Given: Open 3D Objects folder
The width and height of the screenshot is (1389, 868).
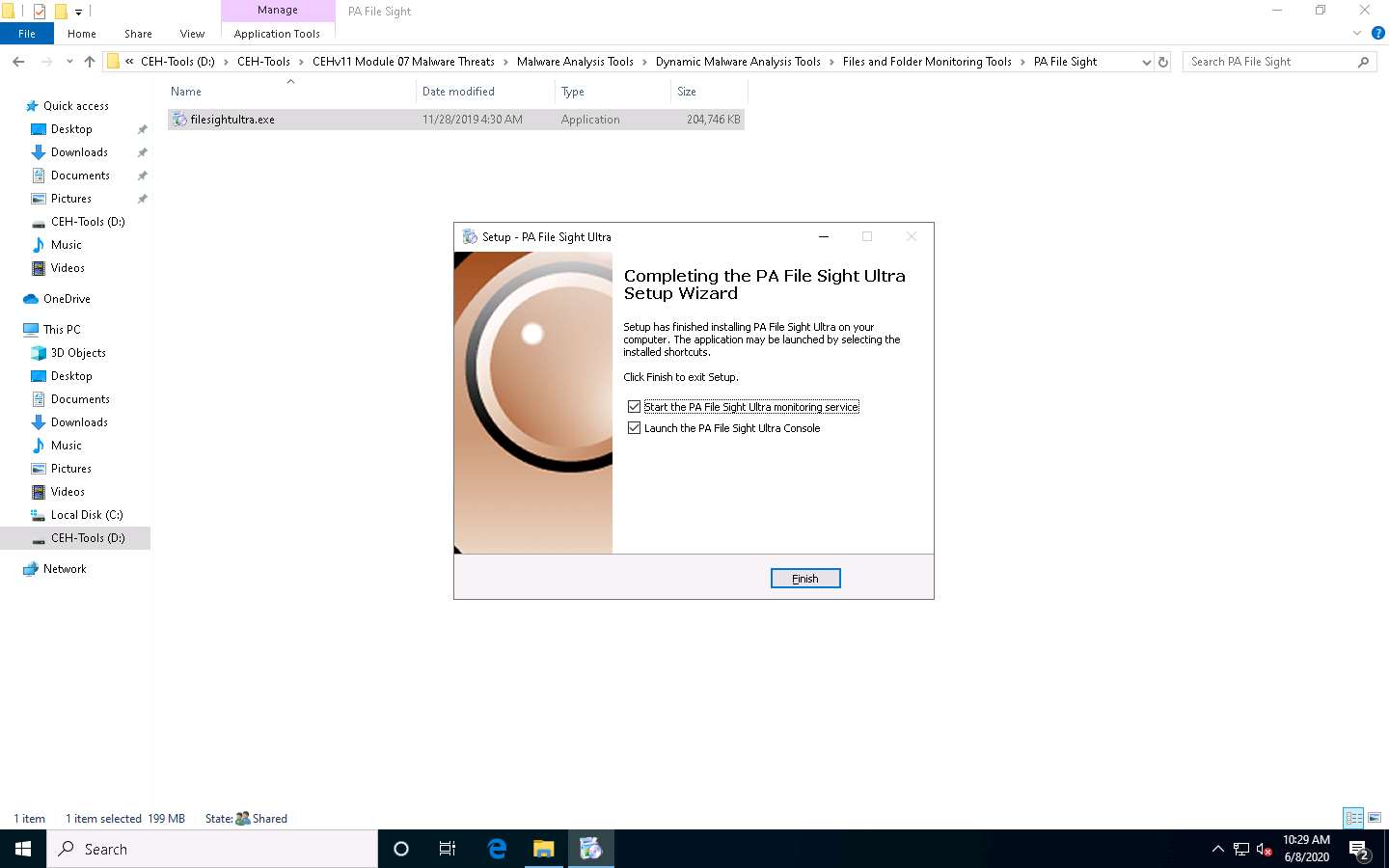Looking at the screenshot, I should pos(78,353).
